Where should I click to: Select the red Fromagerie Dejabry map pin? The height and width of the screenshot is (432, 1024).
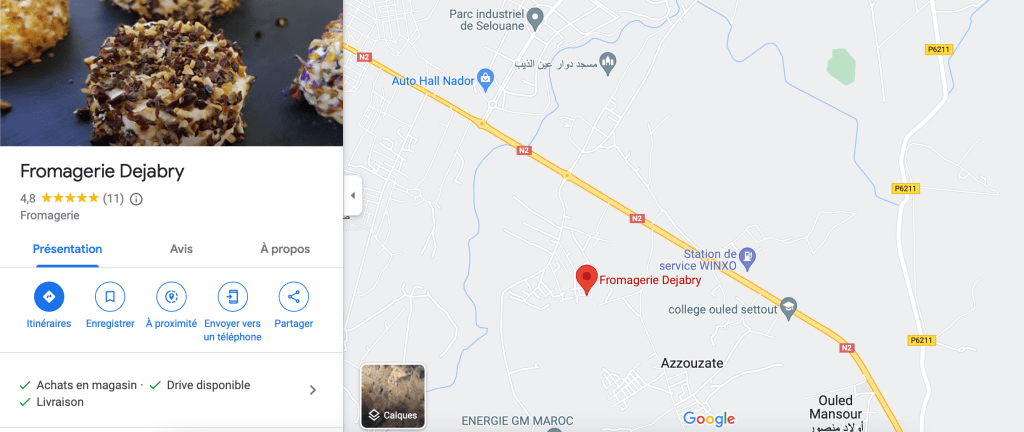pyautogui.click(x=586, y=281)
